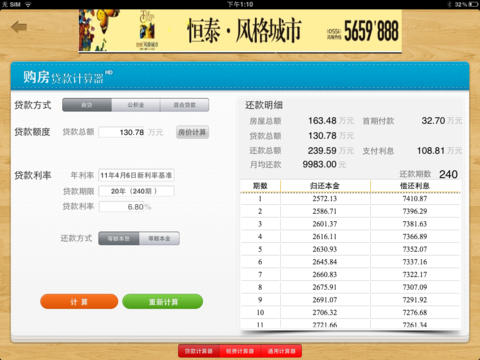
Task: Select the 还款明细 section heading
Action: (x=264, y=105)
